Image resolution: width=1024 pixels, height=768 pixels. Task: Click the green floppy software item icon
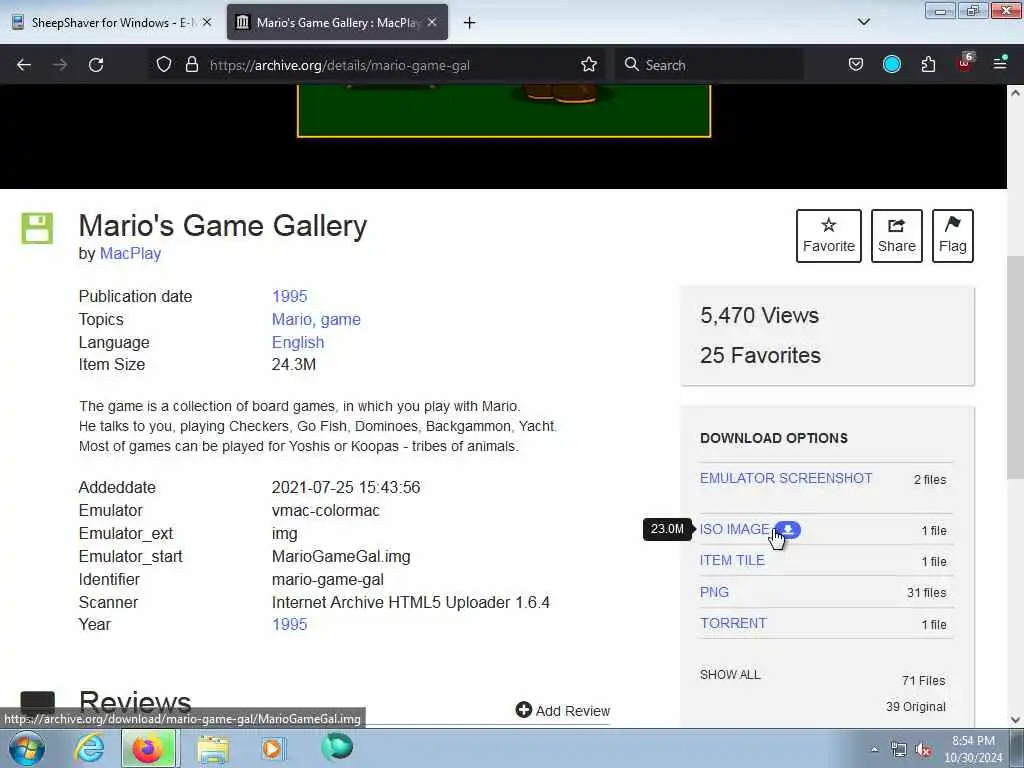point(37,229)
